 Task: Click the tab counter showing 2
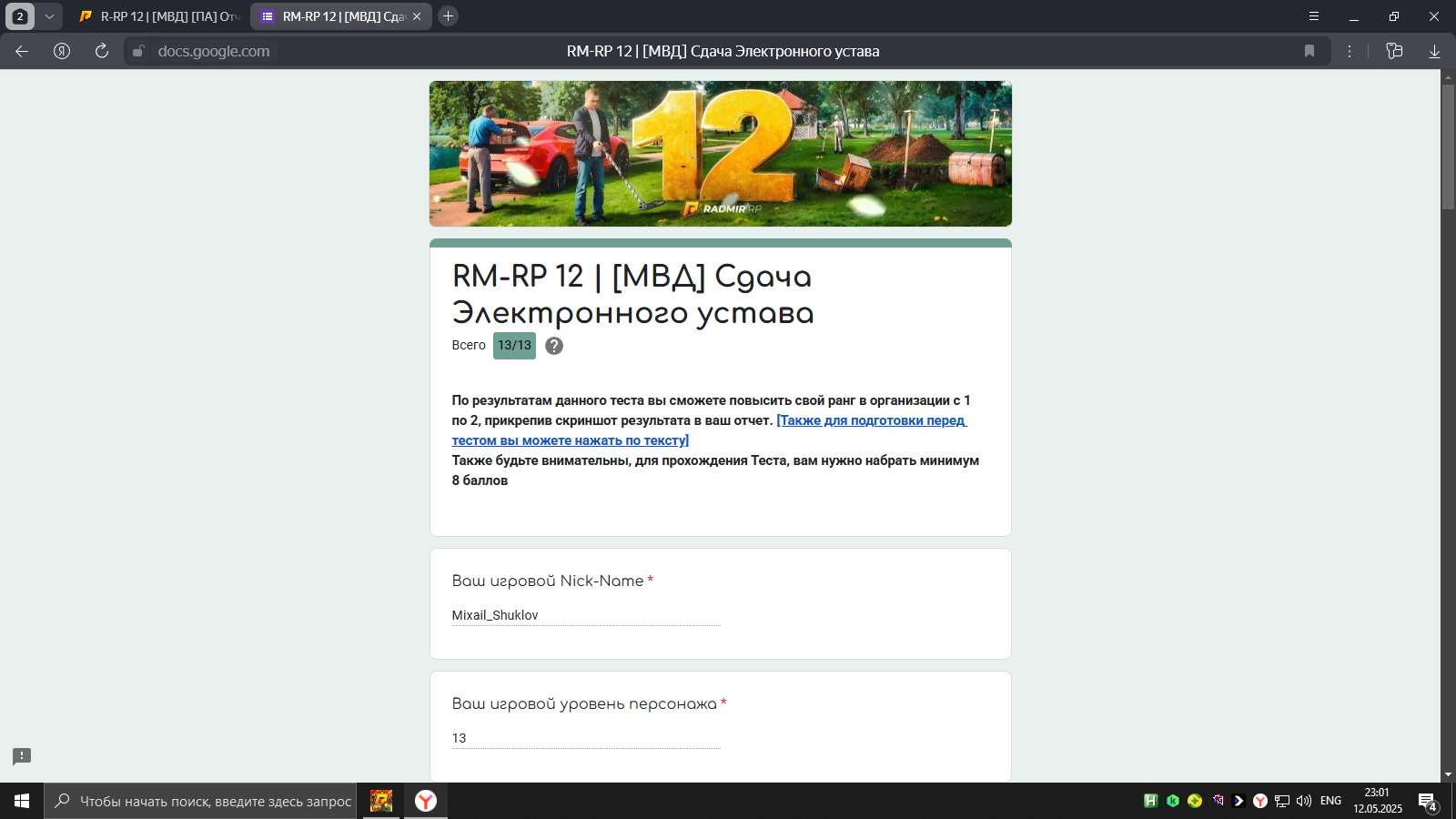20,16
